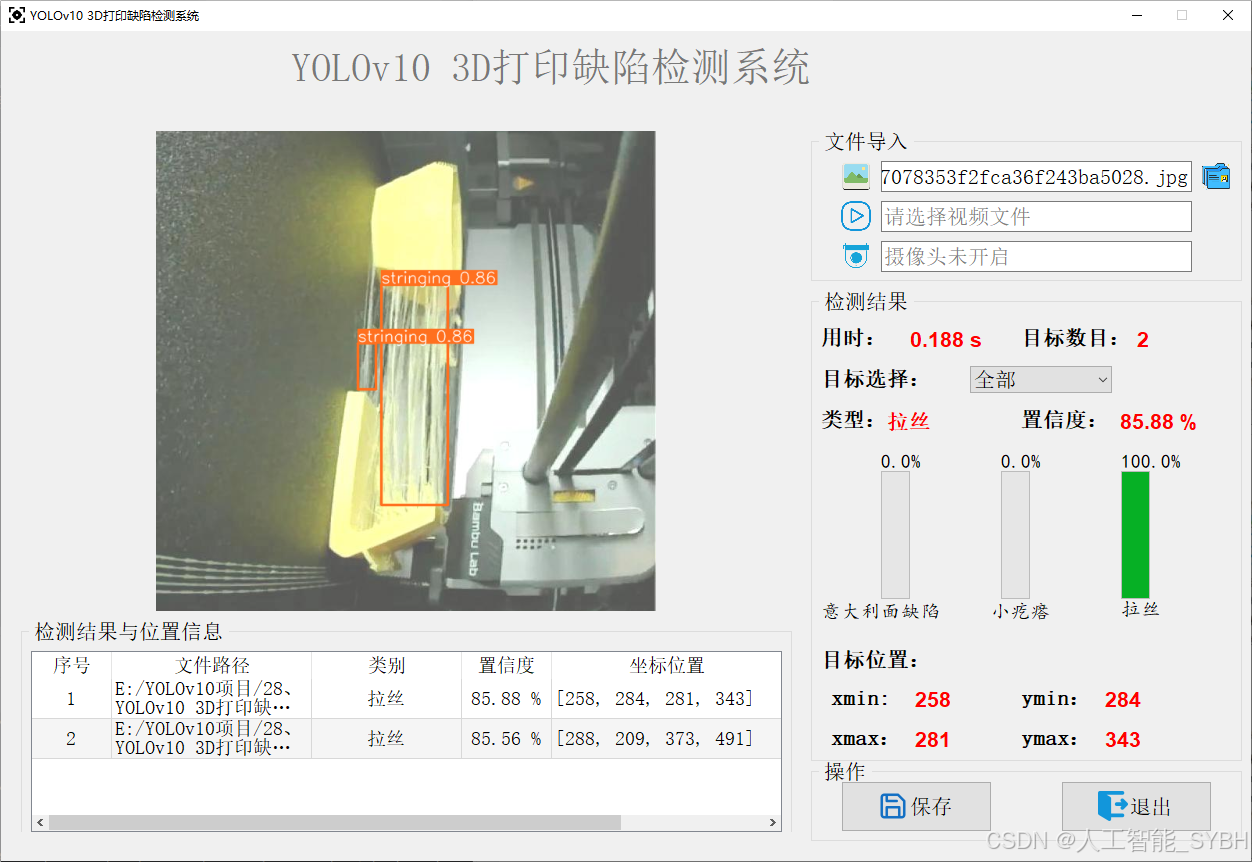Click coordinates cell [258, 284, 281, 343]
Screen dimensions: 1252x862
click(666, 698)
